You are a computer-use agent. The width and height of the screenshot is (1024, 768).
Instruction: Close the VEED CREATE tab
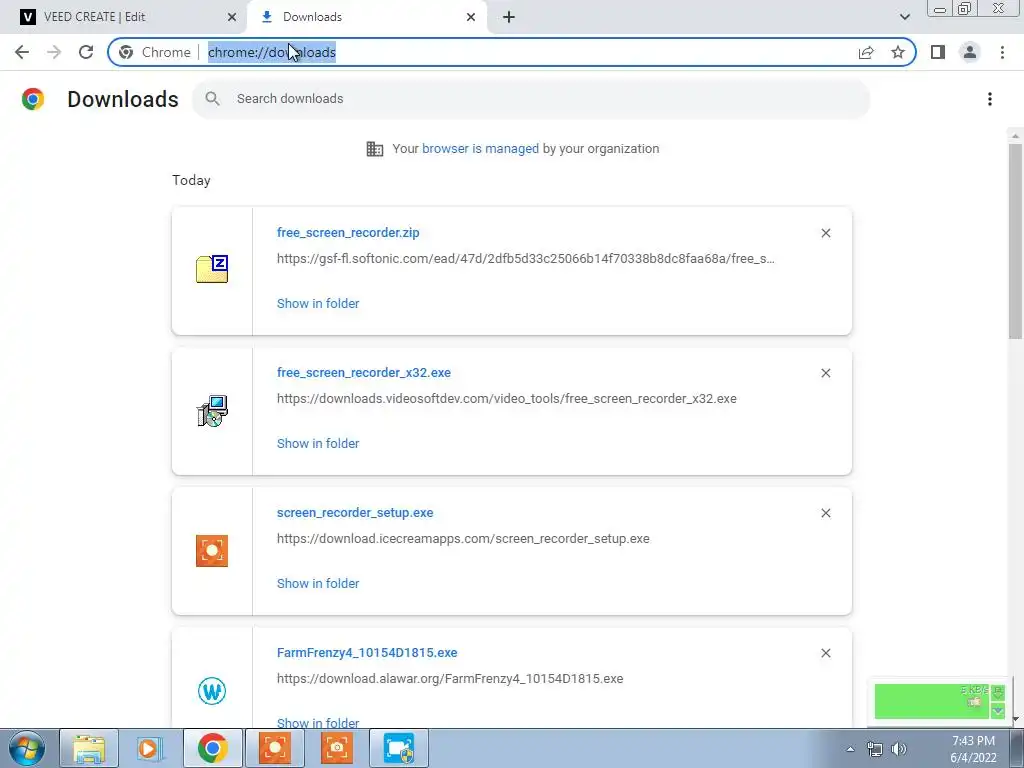tap(232, 17)
